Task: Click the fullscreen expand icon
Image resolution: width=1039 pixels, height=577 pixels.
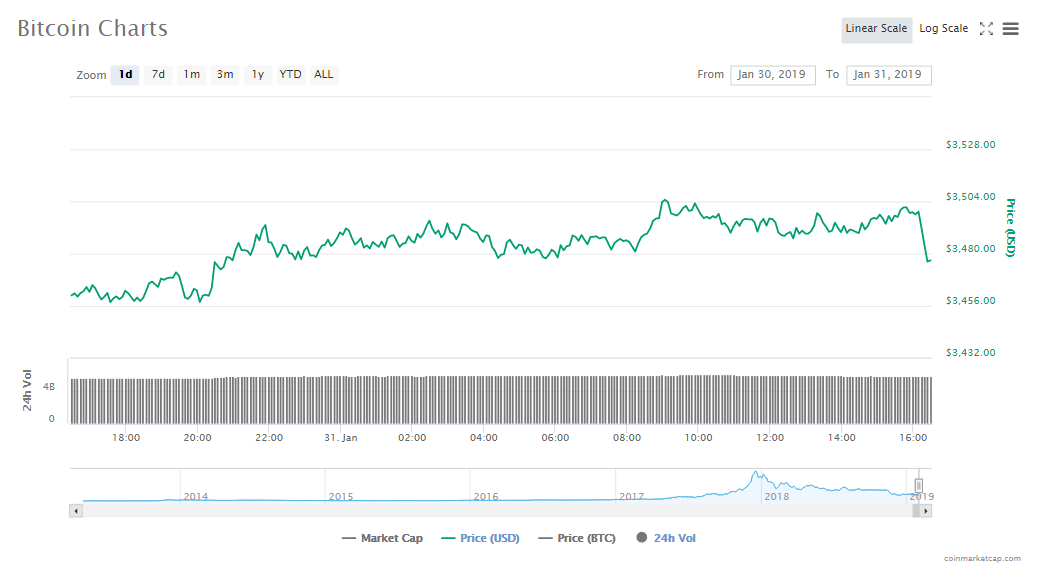Action: (x=986, y=29)
